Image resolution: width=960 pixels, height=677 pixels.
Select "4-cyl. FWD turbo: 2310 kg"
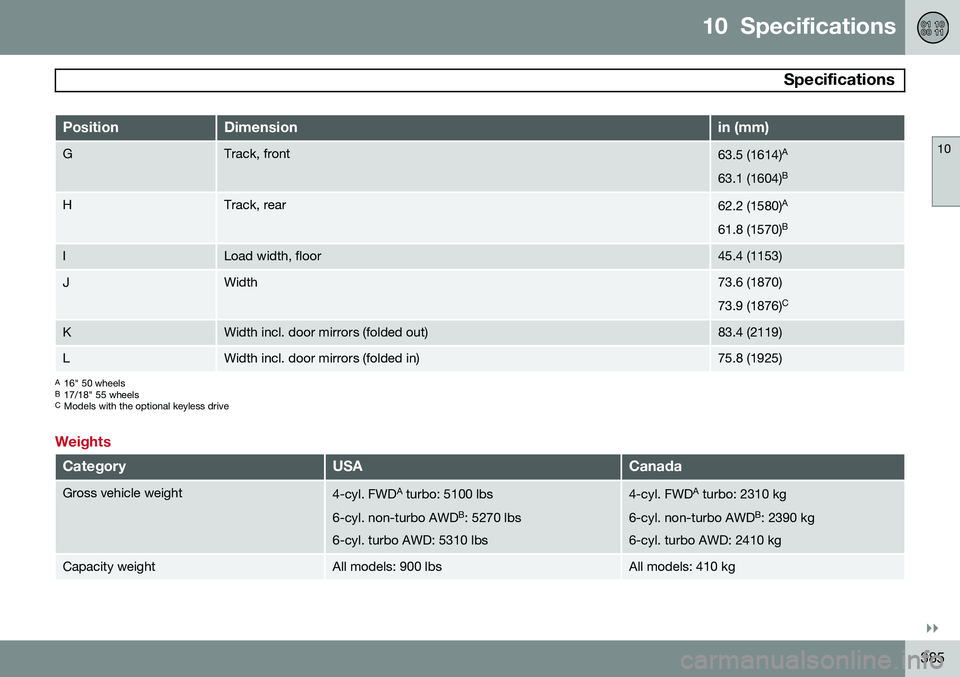pyautogui.click(x=708, y=493)
